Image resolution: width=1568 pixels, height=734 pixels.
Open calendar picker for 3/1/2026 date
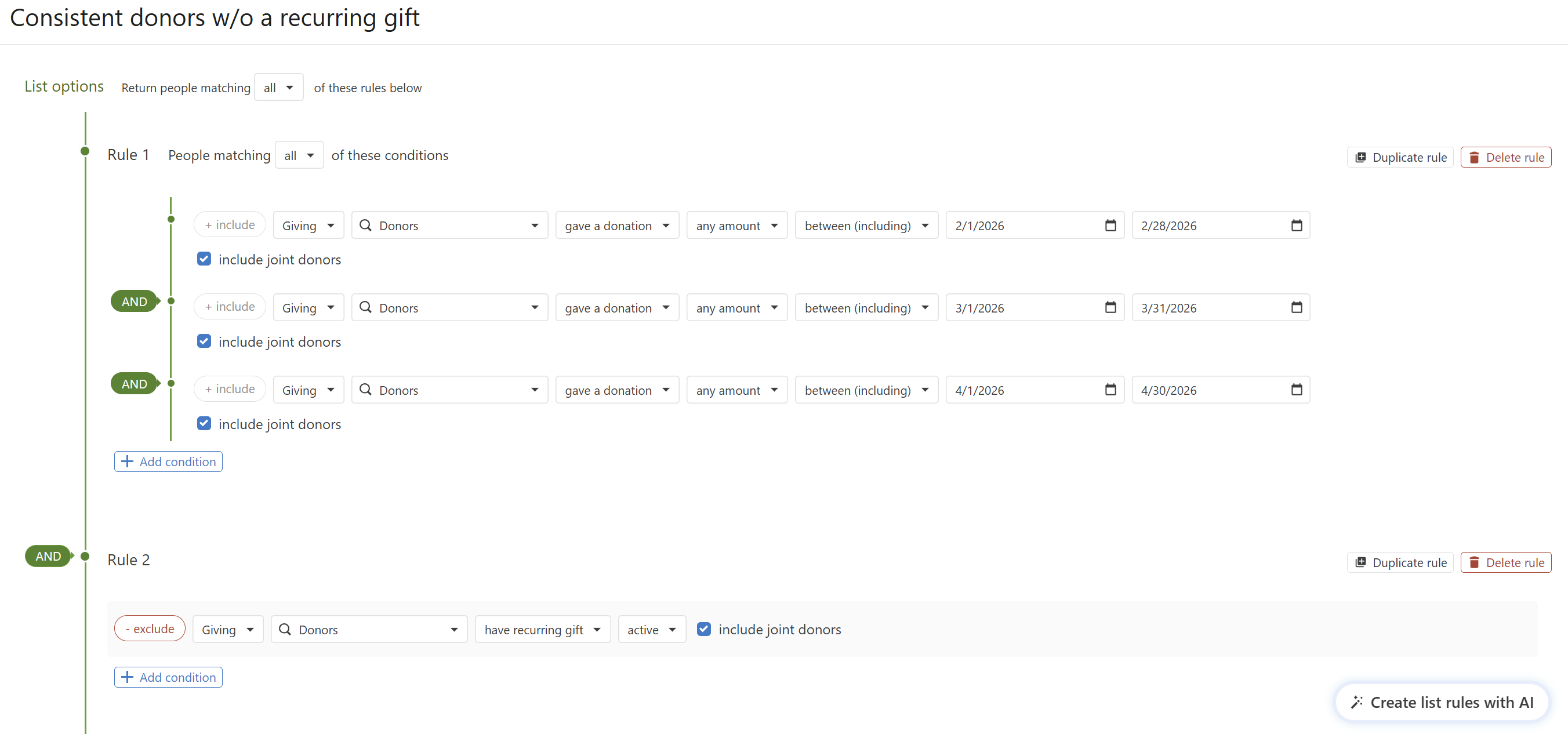pyautogui.click(x=1110, y=307)
